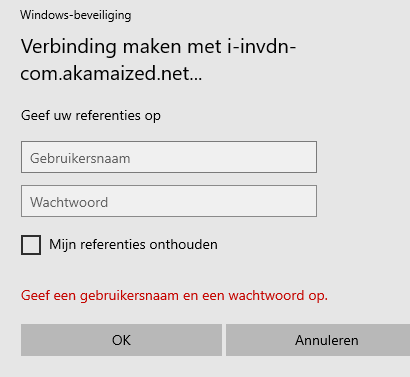The width and height of the screenshot is (410, 377).
Task: Place the cursor in the first credentials text box
Action: click(169, 157)
